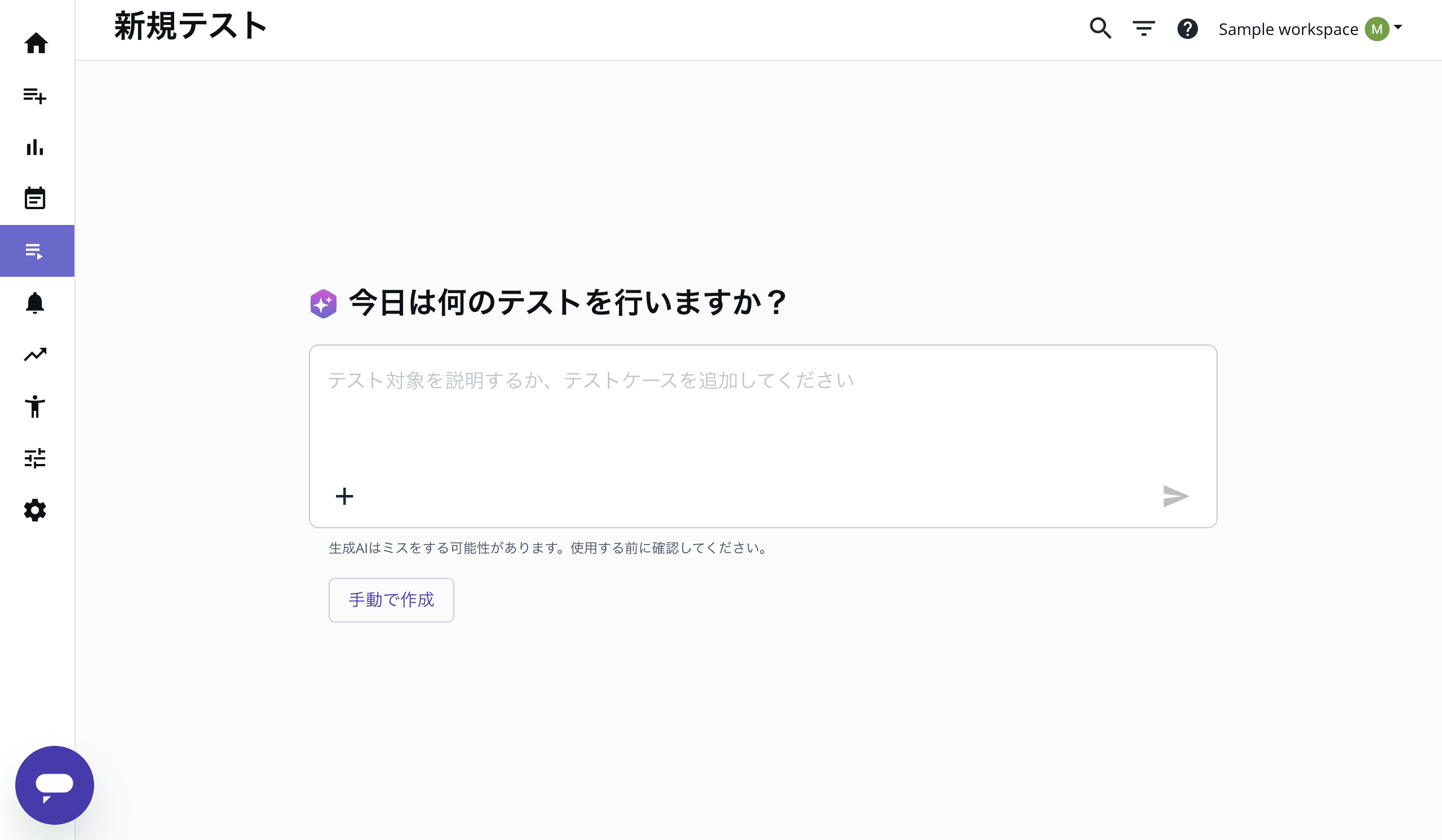
Task: Open notifications via the bell icon
Action: [36, 303]
